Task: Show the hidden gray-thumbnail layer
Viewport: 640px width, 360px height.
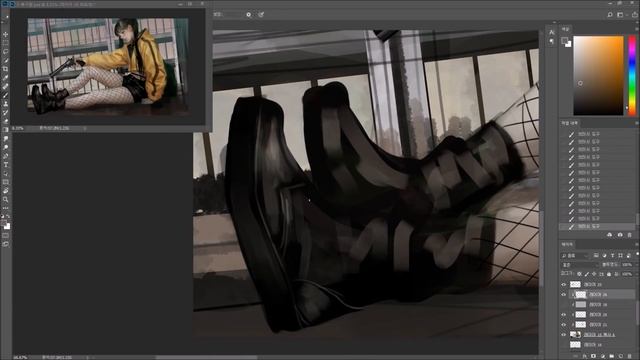Action: pyautogui.click(x=564, y=304)
